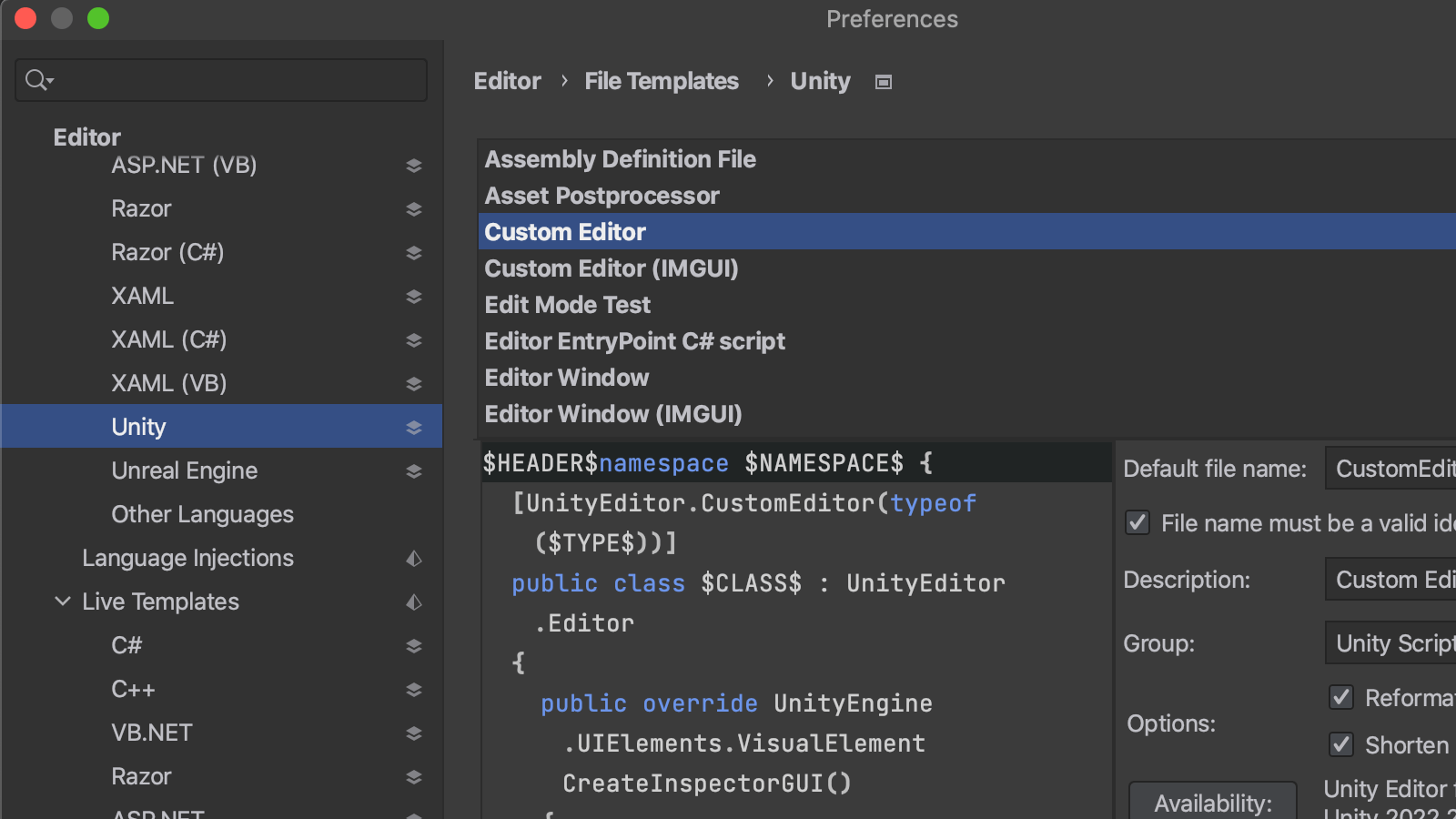The height and width of the screenshot is (819, 1456).
Task: Select Unreal Engine in the settings tree
Action: (185, 471)
